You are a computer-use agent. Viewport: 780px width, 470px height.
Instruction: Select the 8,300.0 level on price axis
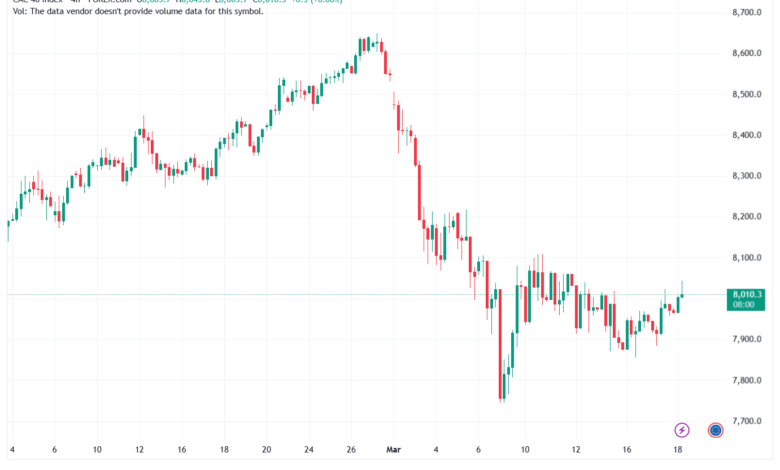tap(748, 176)
